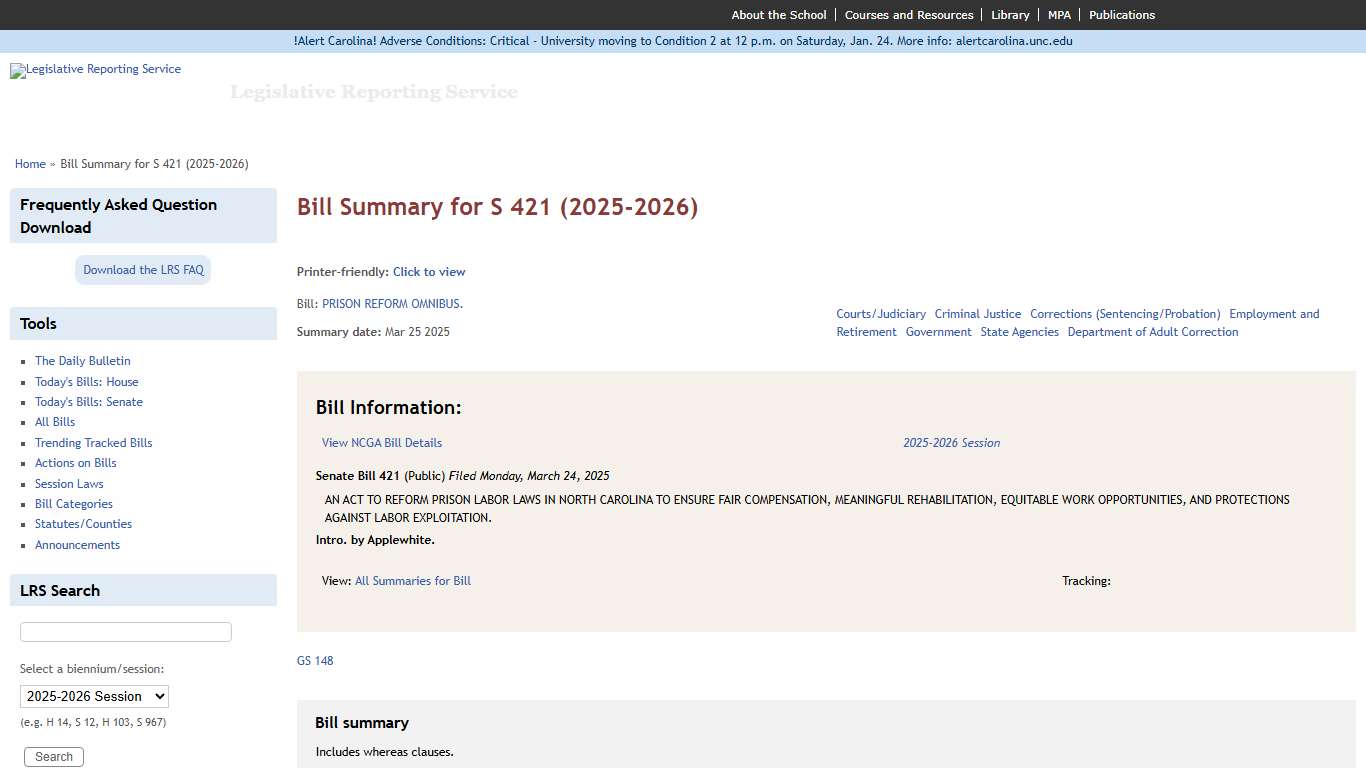Viewport: 1366px width, 768px height.
Task: View All Bills listing
Action: pyautogui.click(x=54, y=421)
